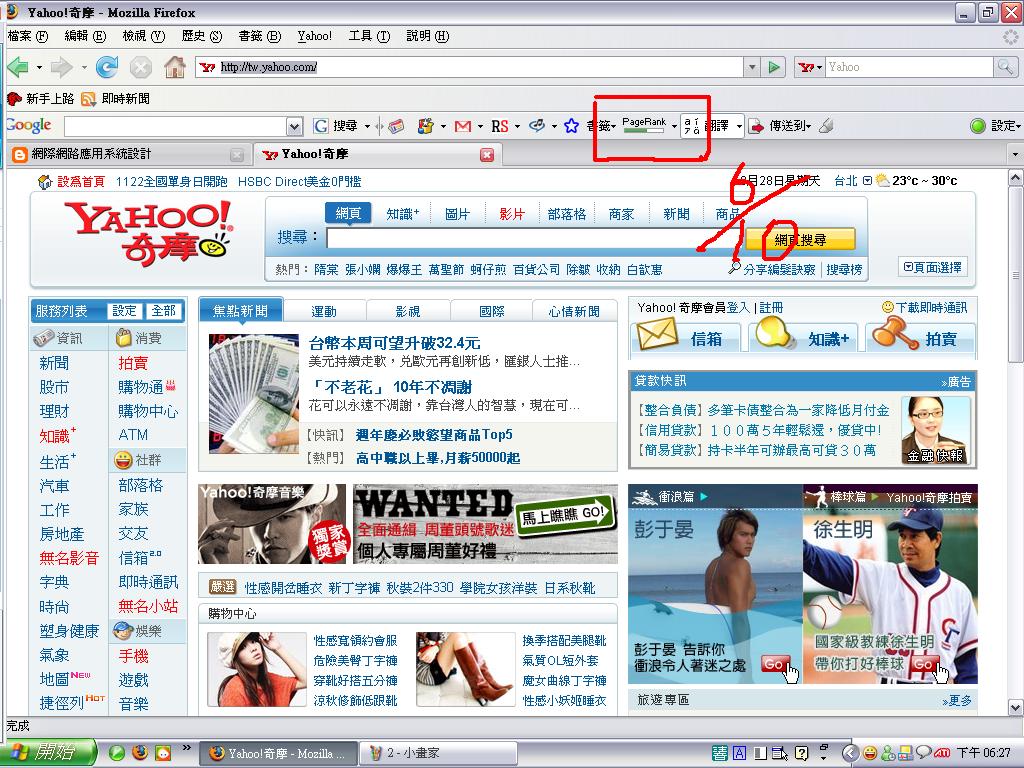Click the Yahoo 搜尋 text input field
Screen dimensions: 1024x768
tap(534, 238)
